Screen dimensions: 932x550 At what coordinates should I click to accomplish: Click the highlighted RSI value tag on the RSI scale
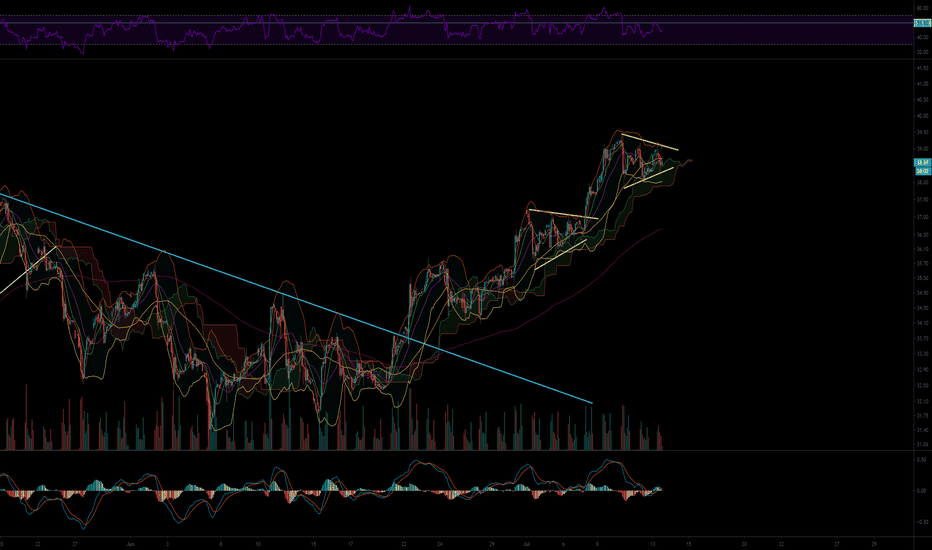922,23
